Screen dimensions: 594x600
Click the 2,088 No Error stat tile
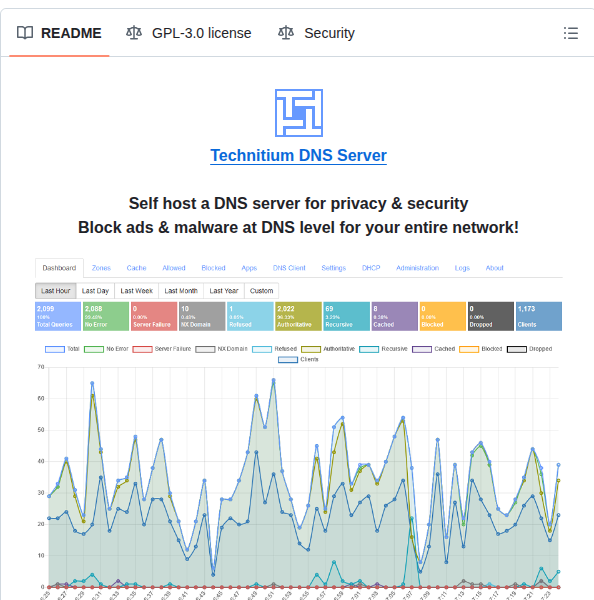pos(106,316)
